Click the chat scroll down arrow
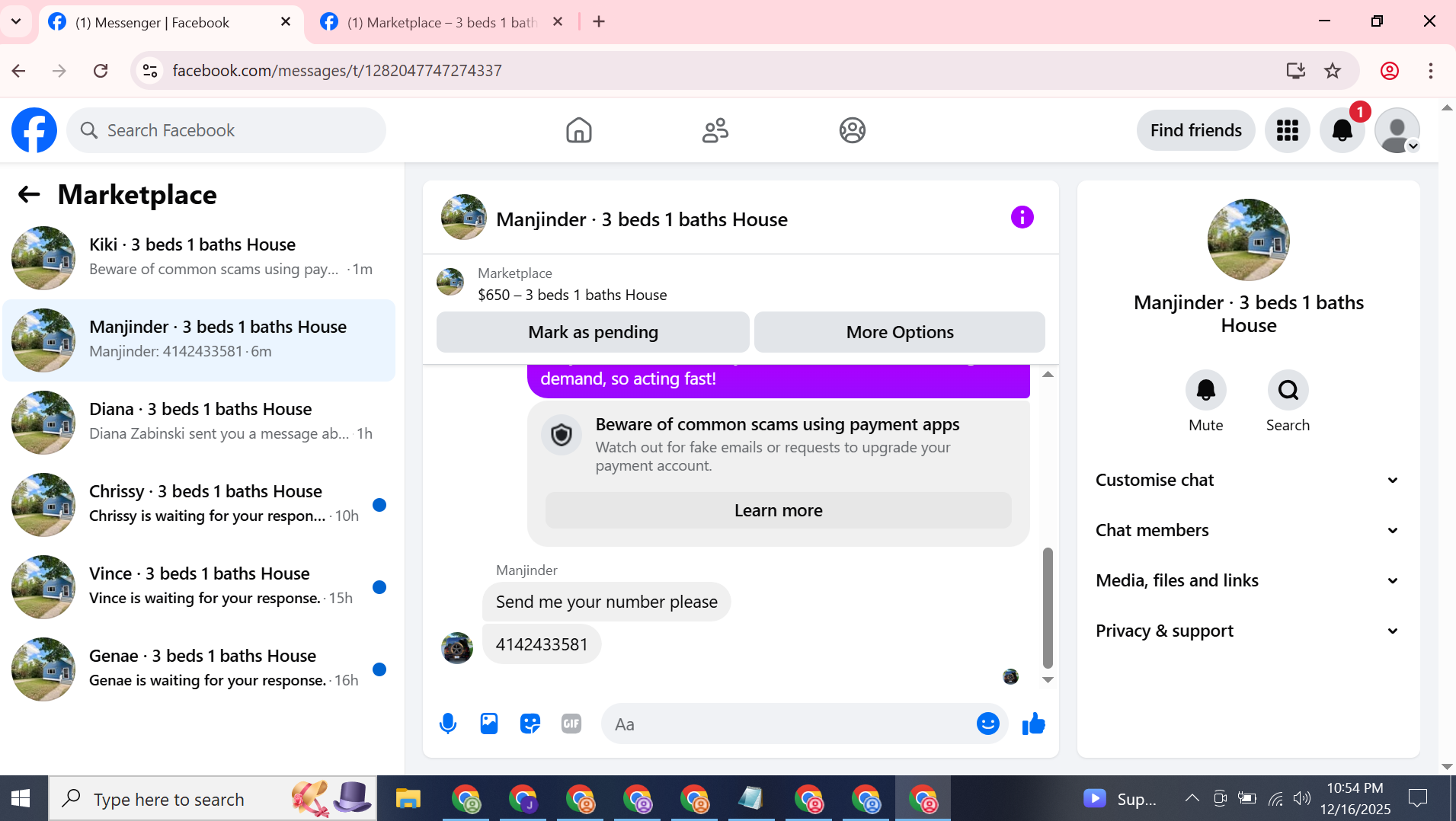This screenshot has width=1456, height=821. point(1048,680)
